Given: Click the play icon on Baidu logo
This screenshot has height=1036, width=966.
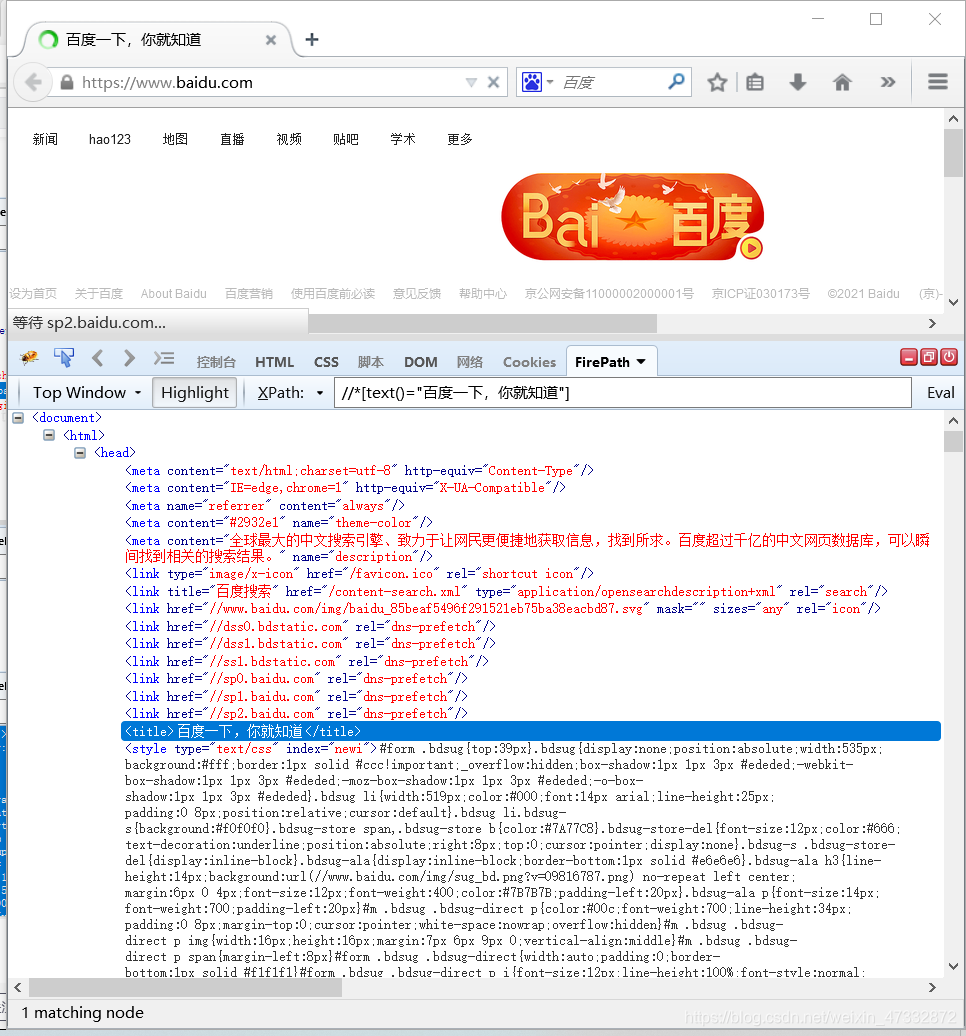Looking at the screenshot, I should pos(751,248).
